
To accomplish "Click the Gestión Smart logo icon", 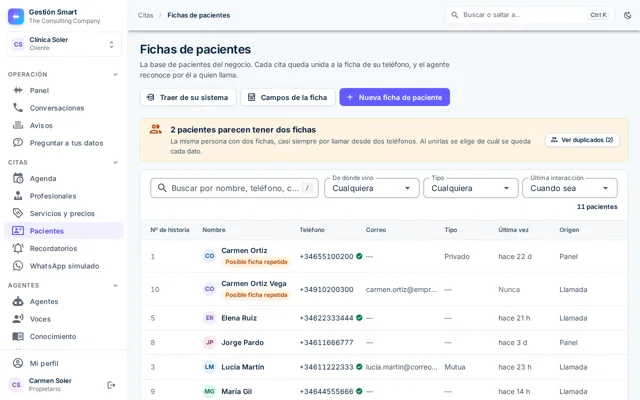I will [16, 16].
